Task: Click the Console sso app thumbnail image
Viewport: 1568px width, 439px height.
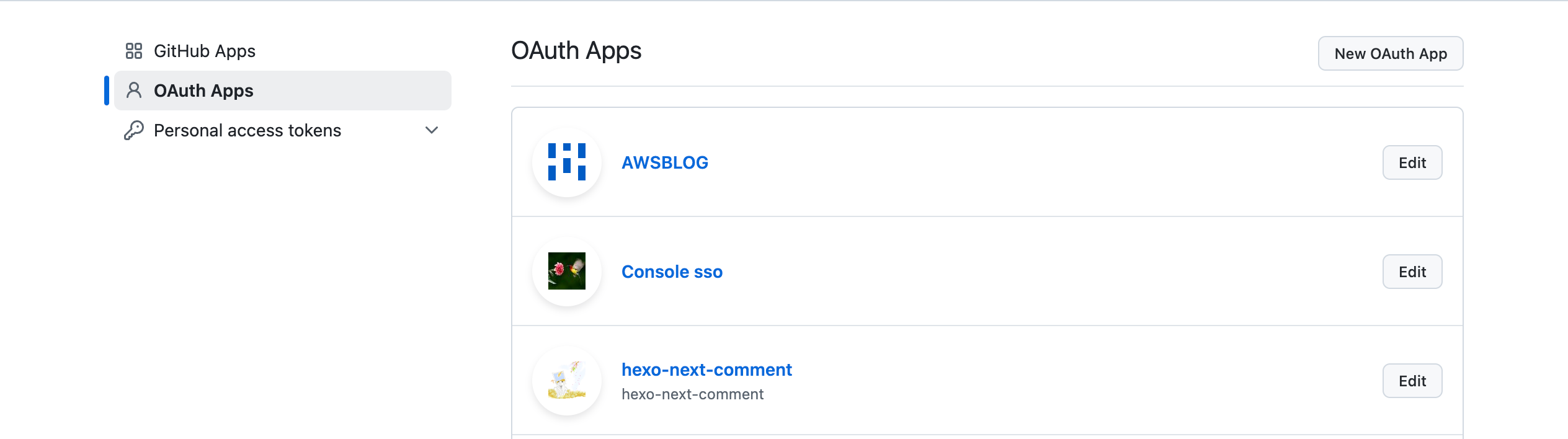Action: click(x=566, y=271)
